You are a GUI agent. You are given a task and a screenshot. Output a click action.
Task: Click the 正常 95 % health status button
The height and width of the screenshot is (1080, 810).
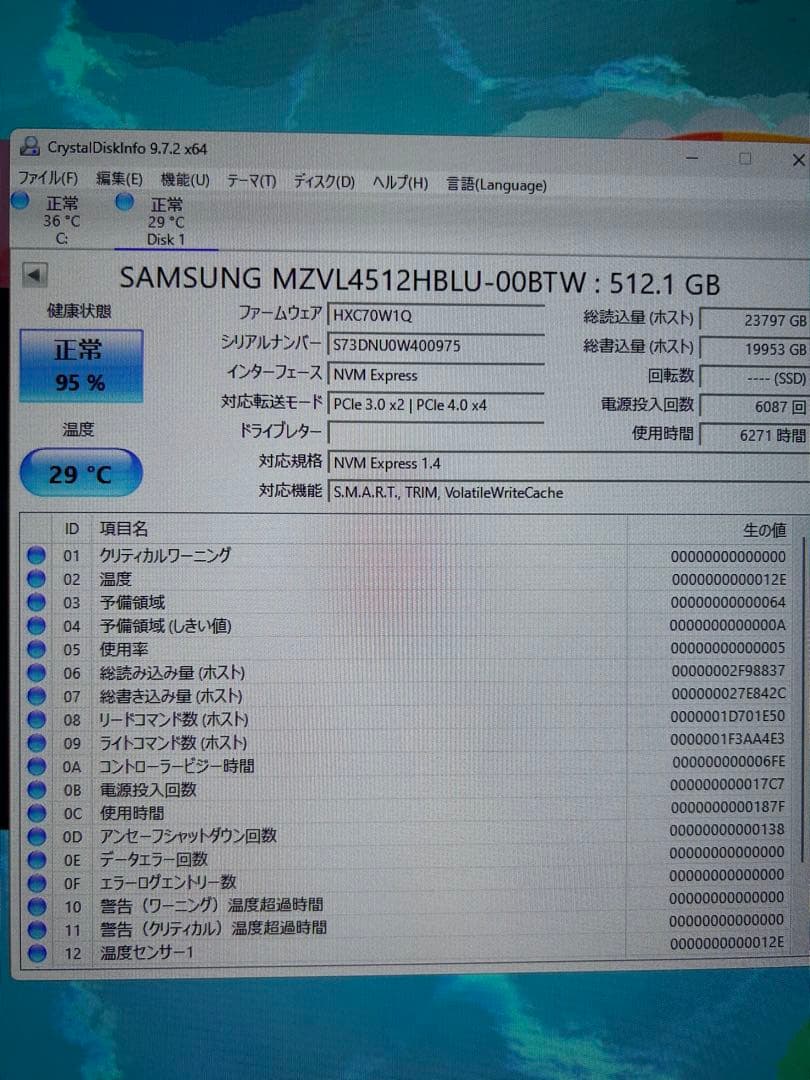click(81, 366)
